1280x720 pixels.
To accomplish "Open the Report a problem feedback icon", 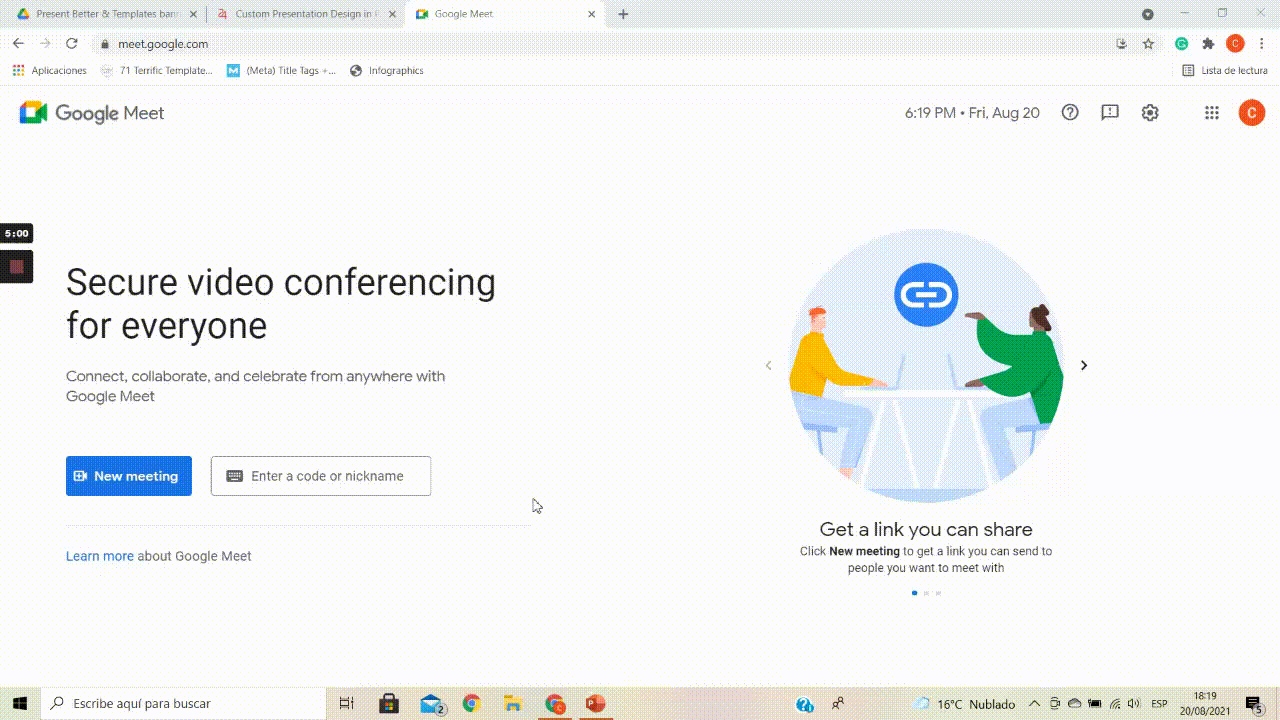I will point(1110,113).
